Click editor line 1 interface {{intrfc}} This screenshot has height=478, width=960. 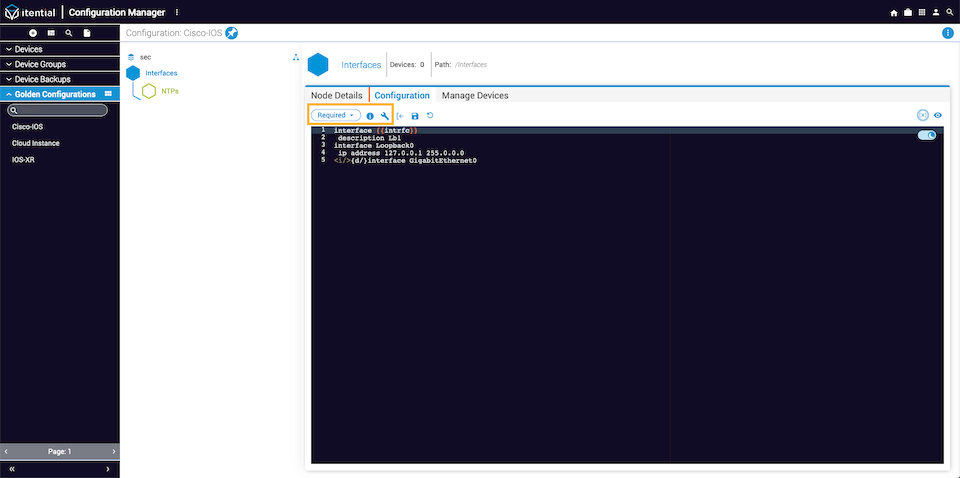[x=376, y=130]
